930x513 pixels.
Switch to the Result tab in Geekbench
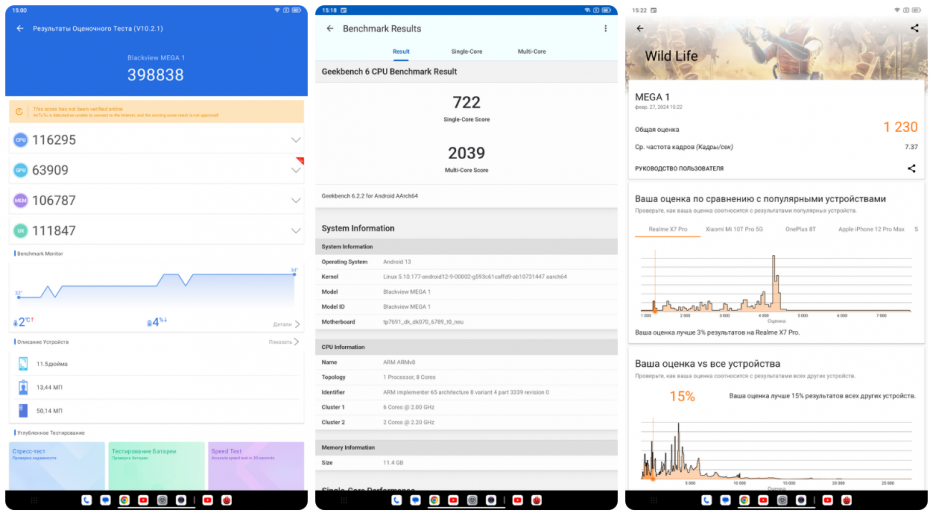(x=401, y=52)
